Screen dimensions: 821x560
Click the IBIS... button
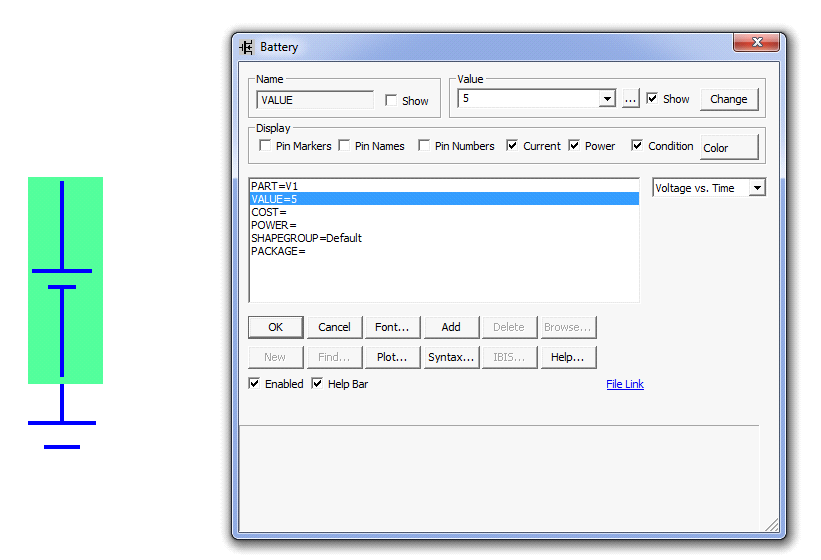pos(509,357)
